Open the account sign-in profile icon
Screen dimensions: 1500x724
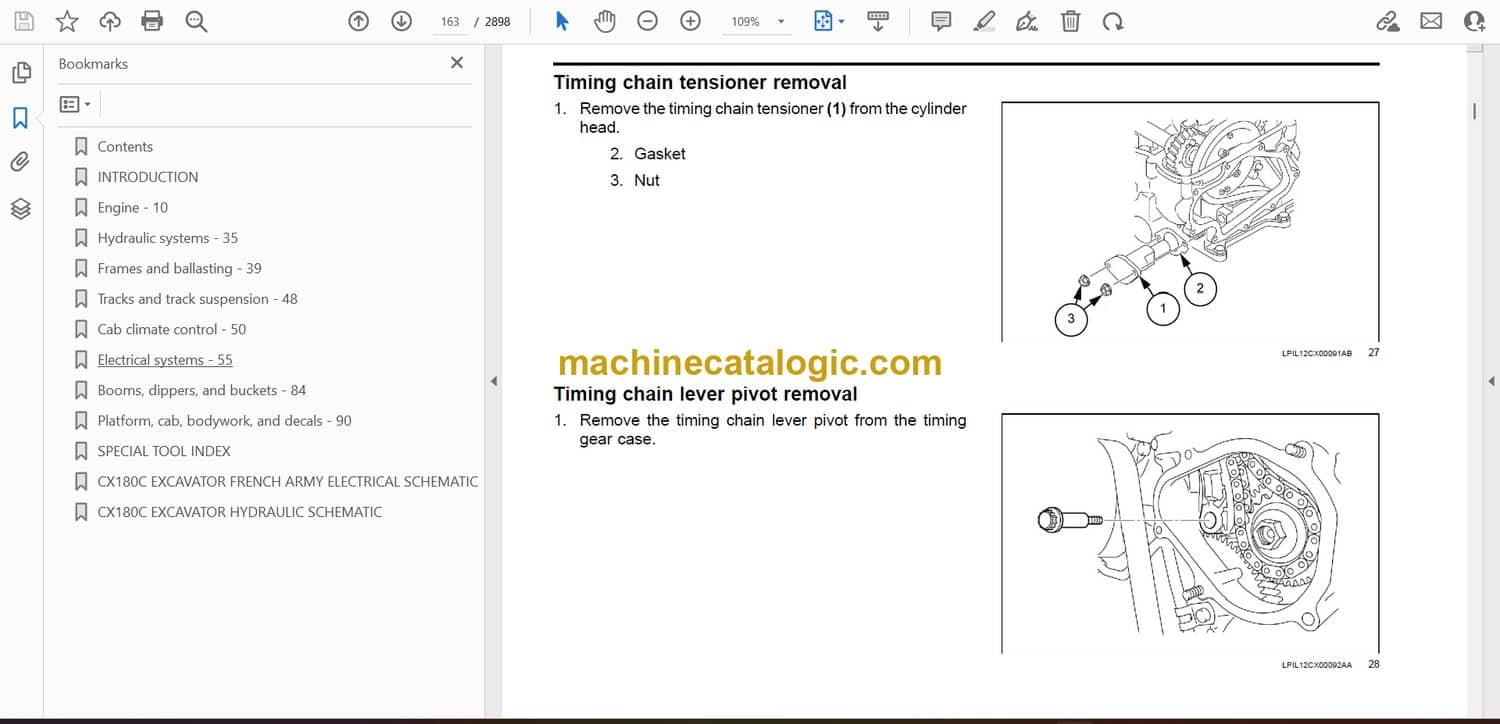coord(1475,21)
